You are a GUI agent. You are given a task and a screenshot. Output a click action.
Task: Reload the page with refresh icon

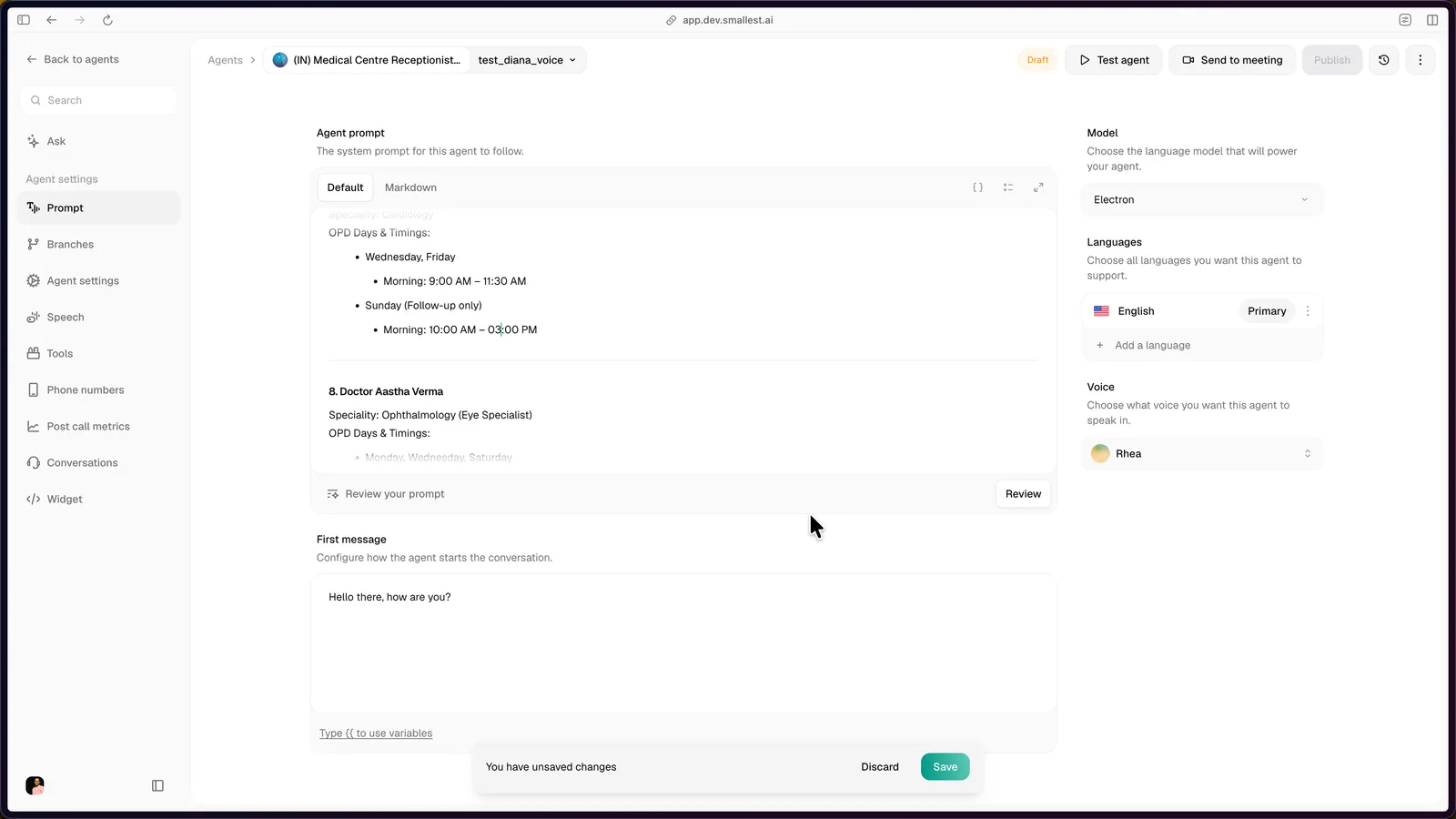(107, 20)
